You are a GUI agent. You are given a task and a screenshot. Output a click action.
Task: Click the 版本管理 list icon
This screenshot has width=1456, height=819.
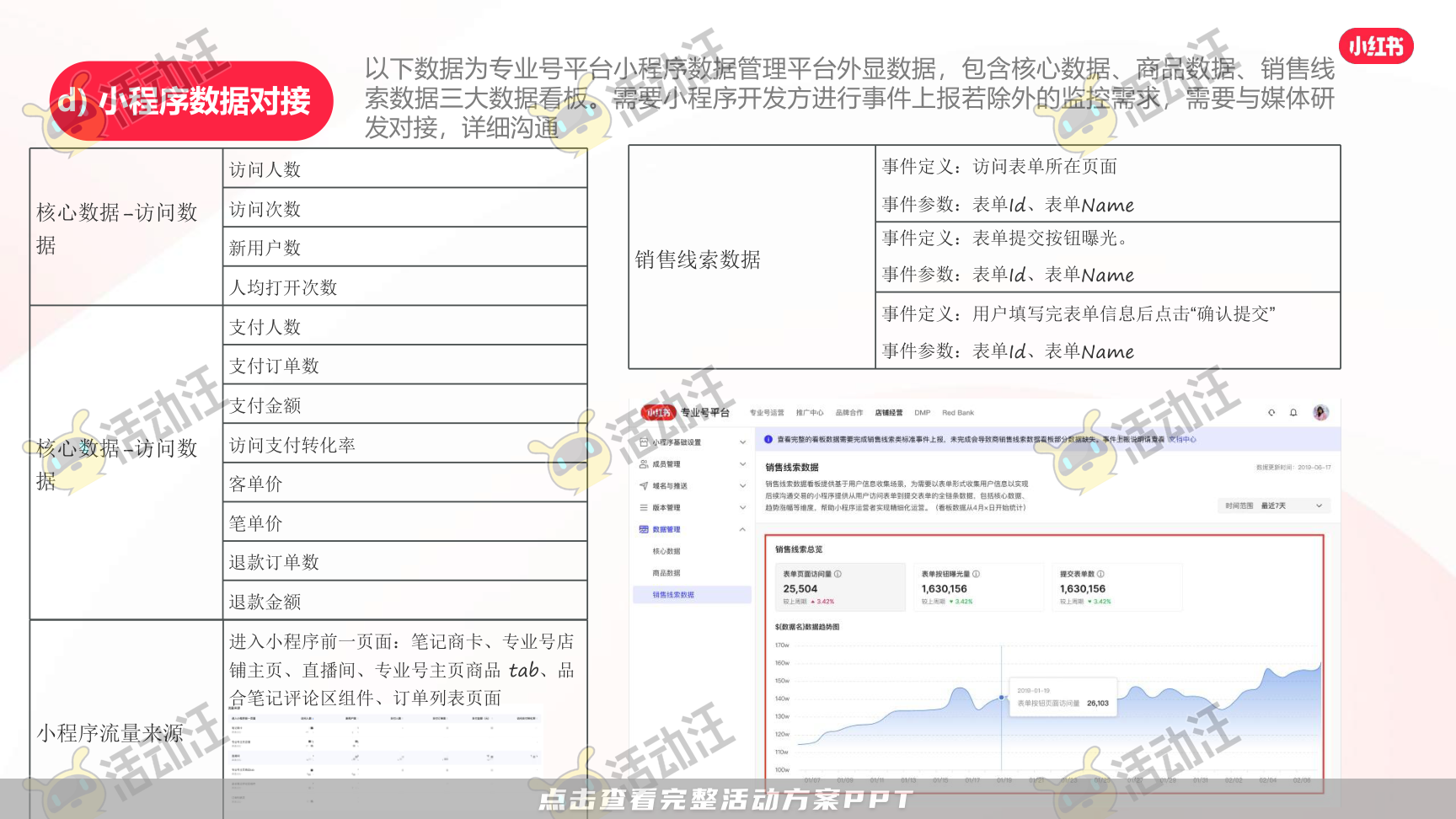click(x=644, y=508)
